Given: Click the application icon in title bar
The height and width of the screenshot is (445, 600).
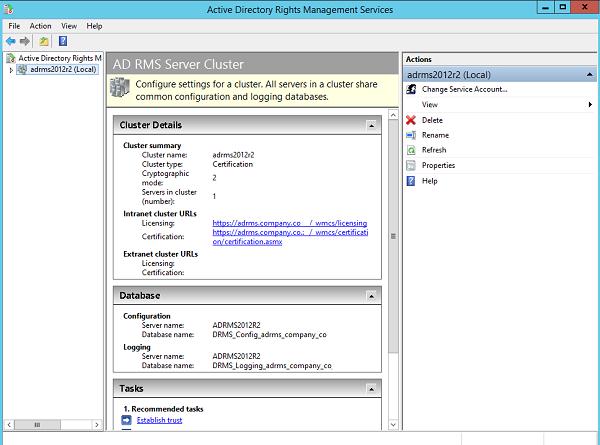Looking at the screenshot, I should click(x=8, y=9).
